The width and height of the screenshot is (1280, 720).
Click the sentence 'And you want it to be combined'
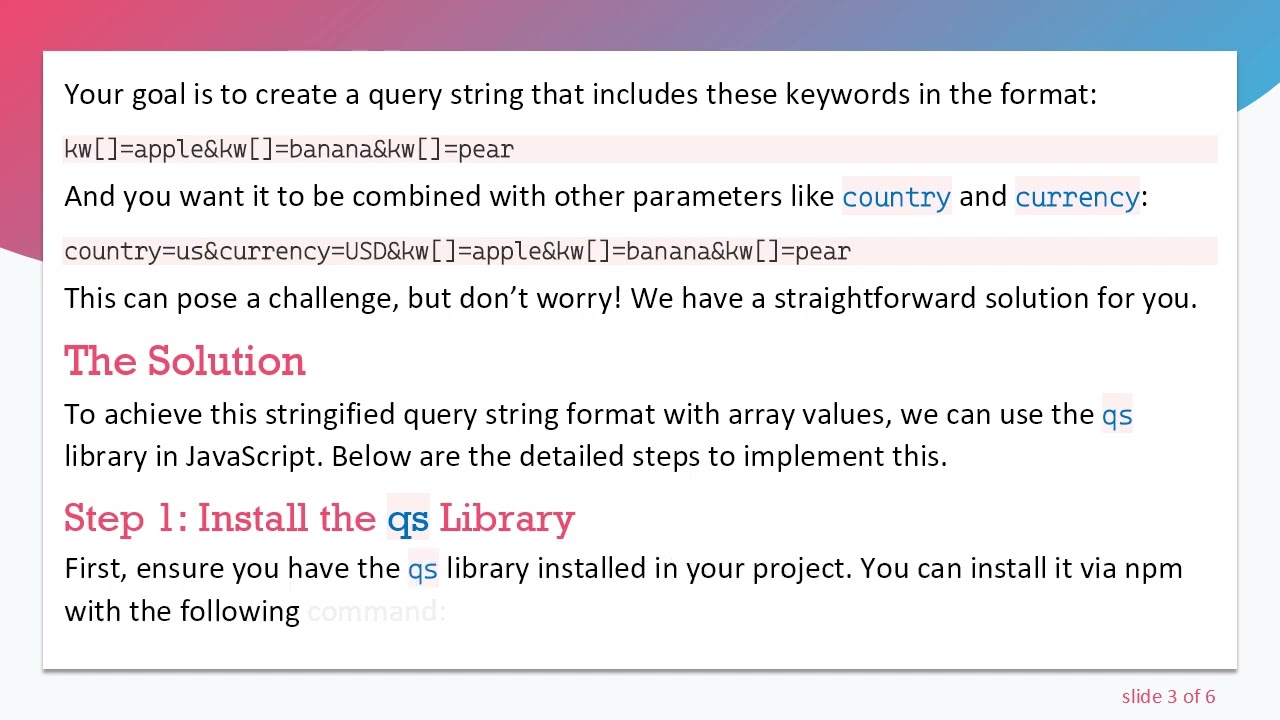tap(605, 197)
